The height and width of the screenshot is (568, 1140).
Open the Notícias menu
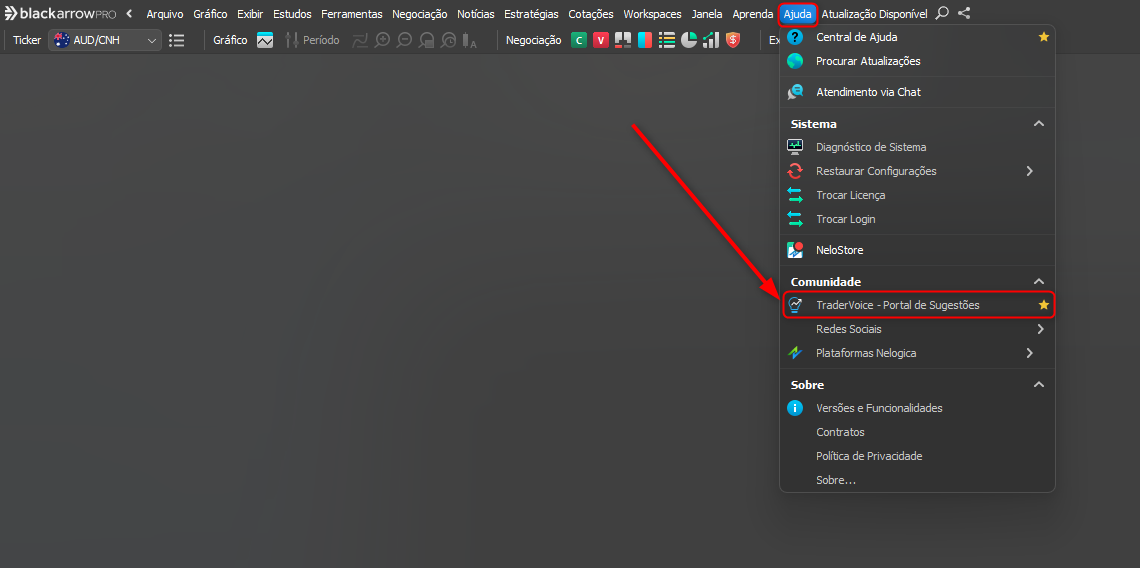pyautogui.click(x=475, y=14)
